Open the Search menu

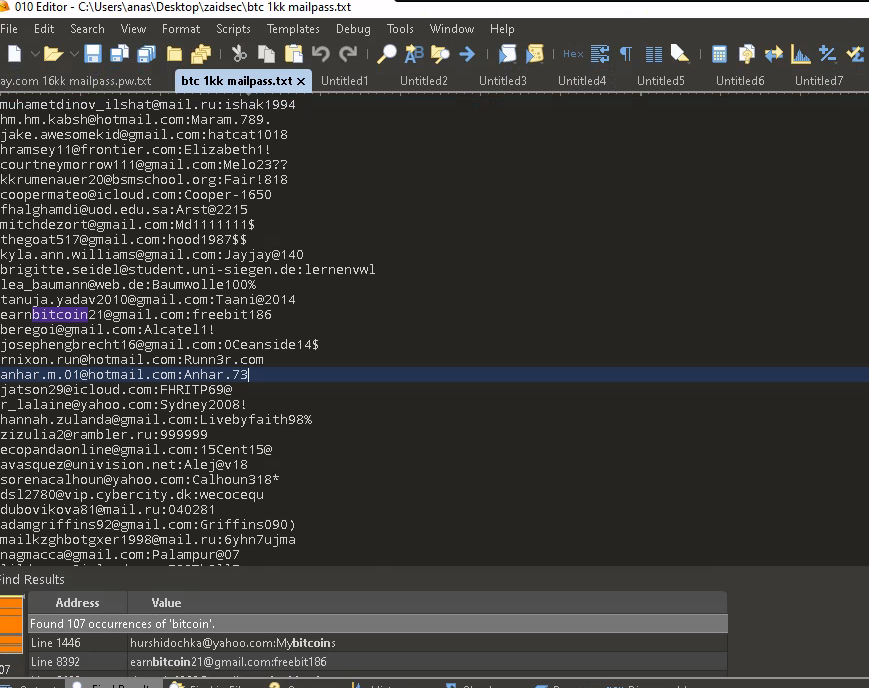tap(87, 29)
